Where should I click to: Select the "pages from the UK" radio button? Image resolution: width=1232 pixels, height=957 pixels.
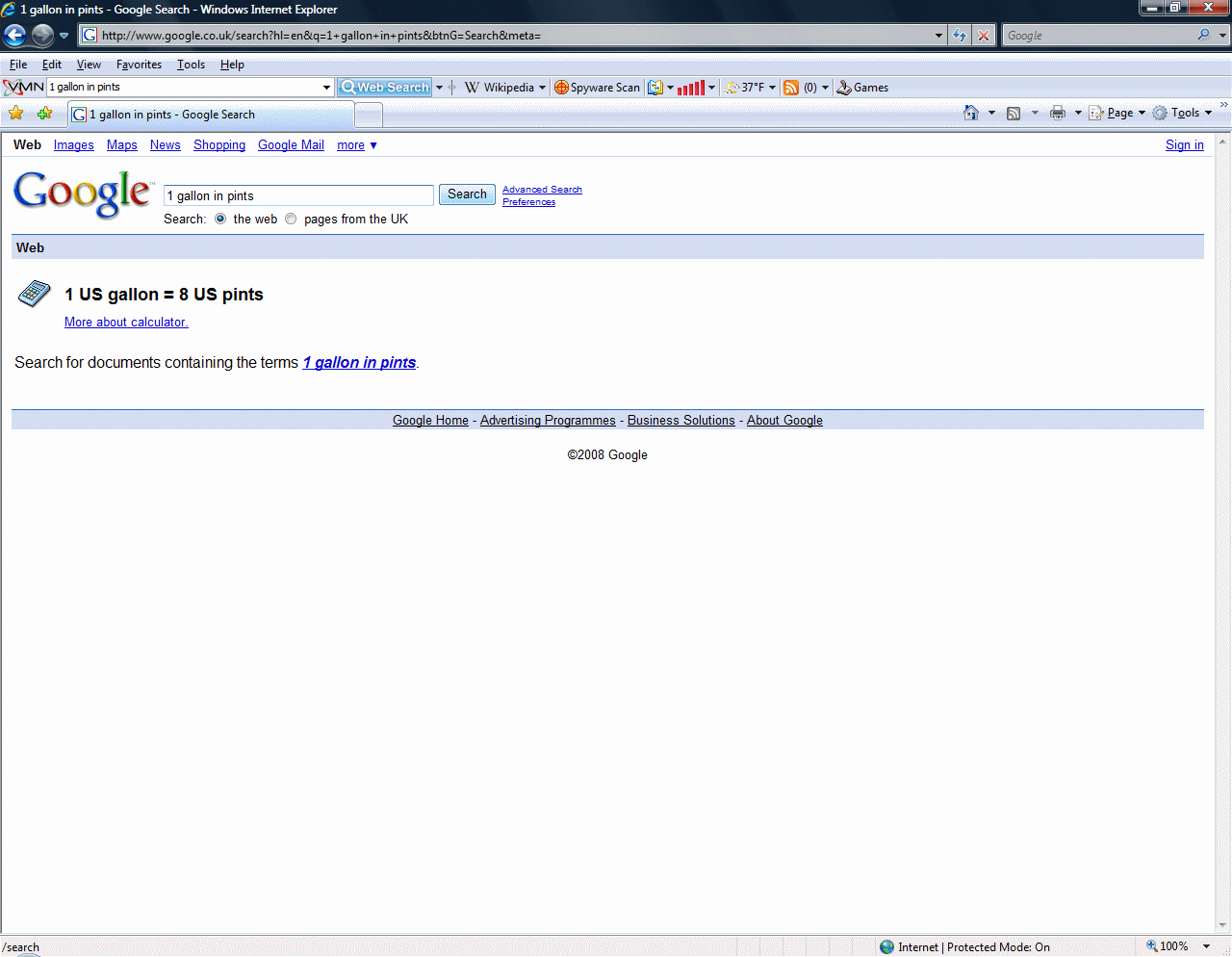(x=291, y=219)
